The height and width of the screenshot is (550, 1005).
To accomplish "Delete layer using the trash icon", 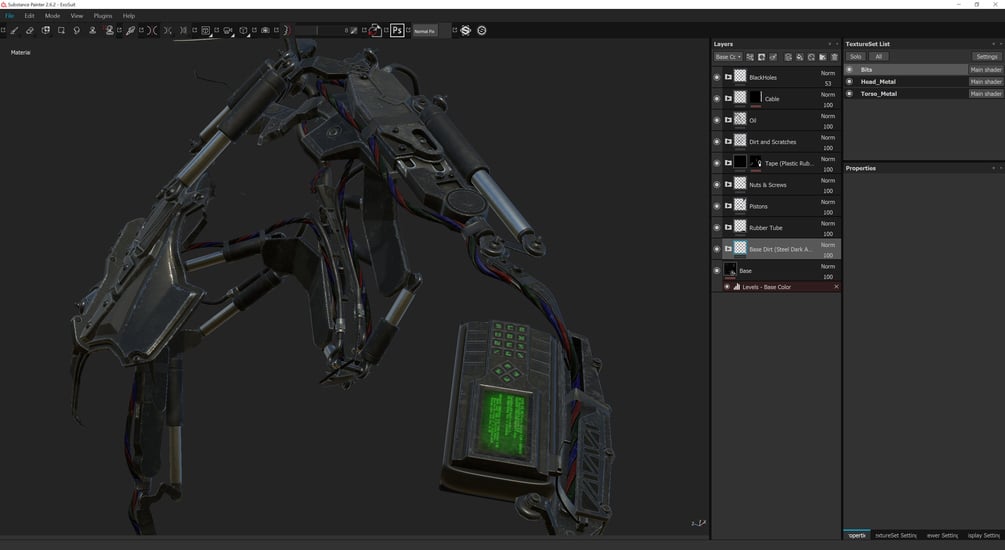I will pyautogui.click(x=834, y=57).
